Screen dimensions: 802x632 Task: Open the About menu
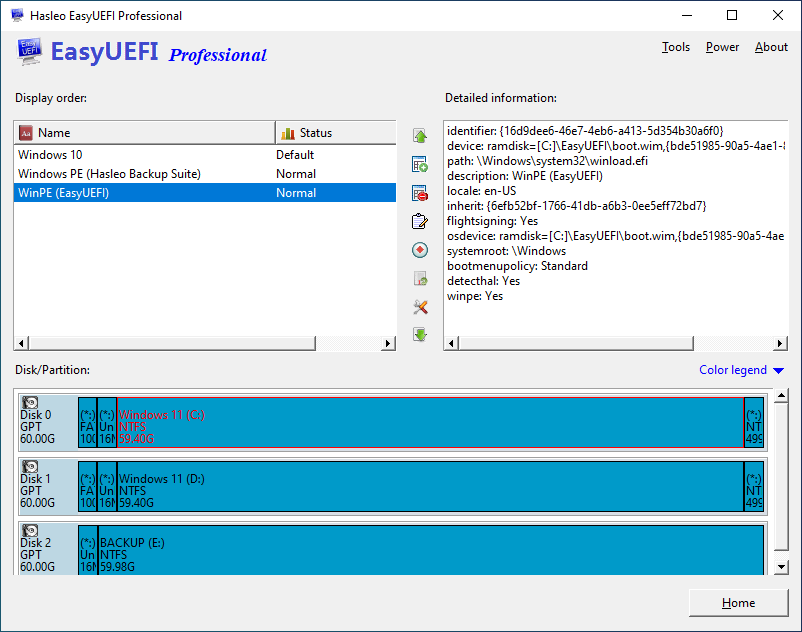coord(771,47)
